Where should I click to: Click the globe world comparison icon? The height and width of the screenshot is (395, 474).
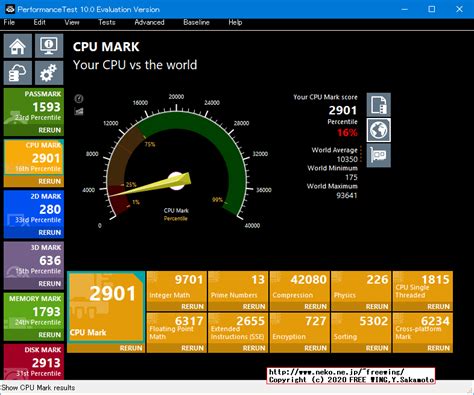click(379, 130)
